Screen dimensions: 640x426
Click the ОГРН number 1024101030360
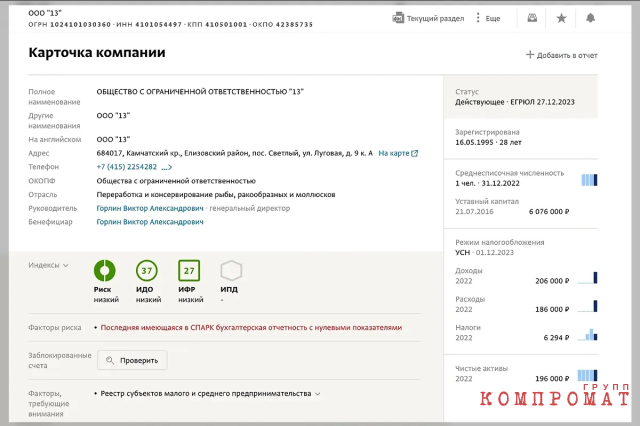(x=80, y=24)
